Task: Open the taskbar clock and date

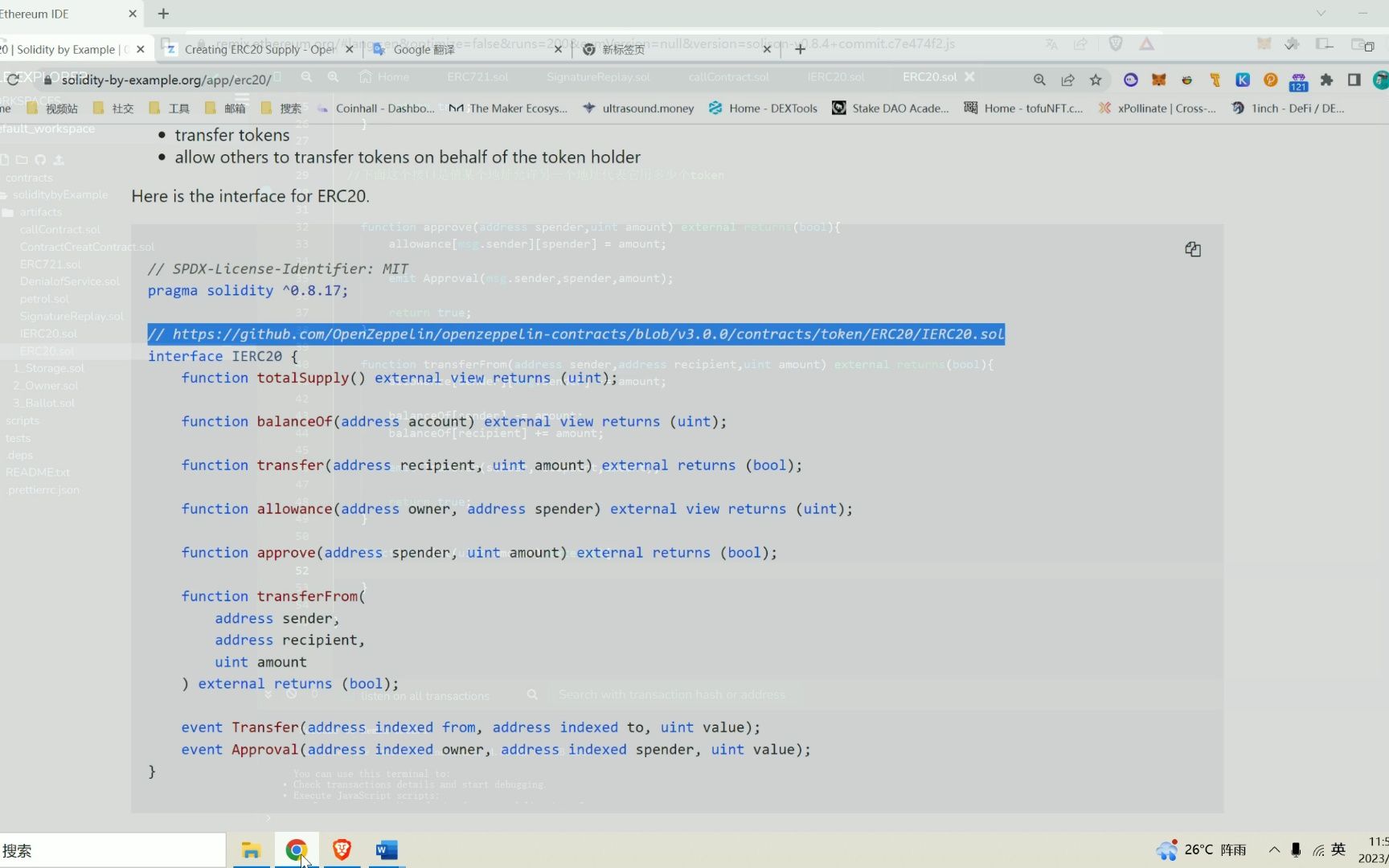Action: tap(1373, 850)
